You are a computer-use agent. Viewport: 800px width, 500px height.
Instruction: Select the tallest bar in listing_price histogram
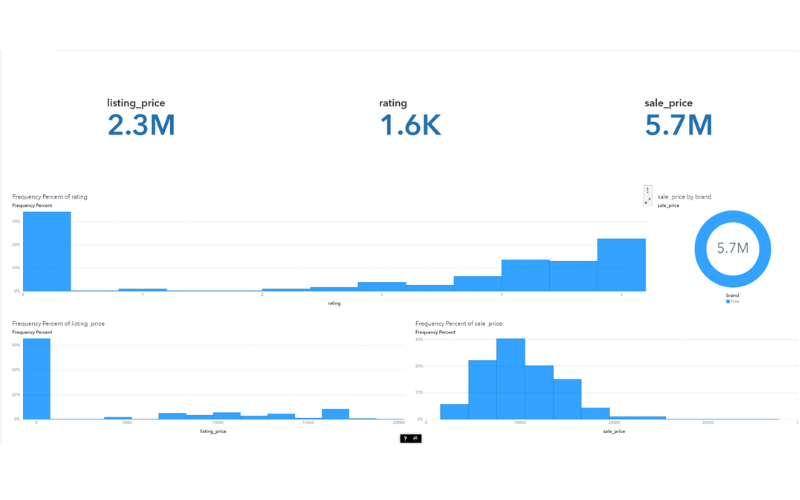coord(37,379)
